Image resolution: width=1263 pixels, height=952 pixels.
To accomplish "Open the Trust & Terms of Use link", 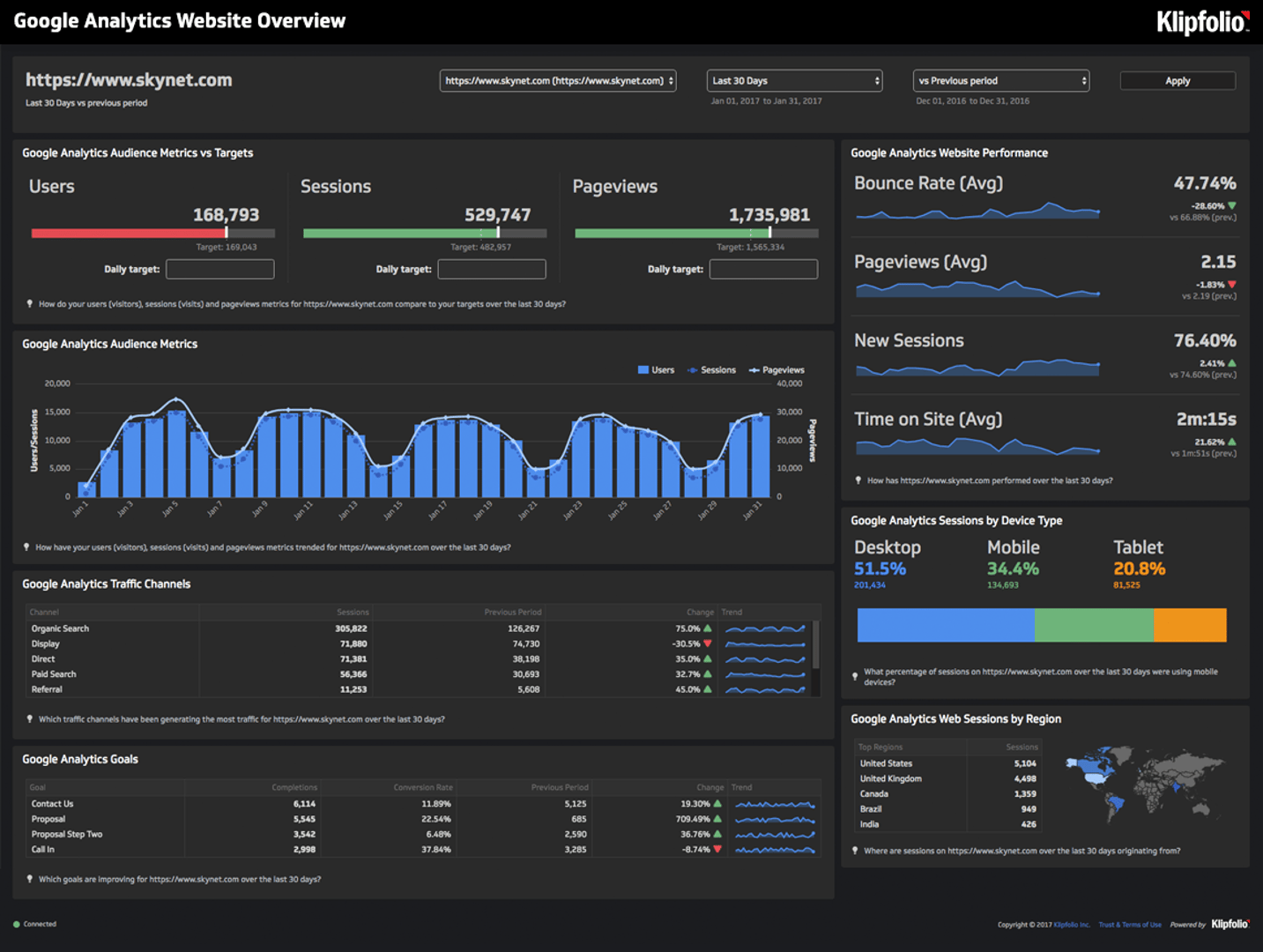I will point(1129,925).
